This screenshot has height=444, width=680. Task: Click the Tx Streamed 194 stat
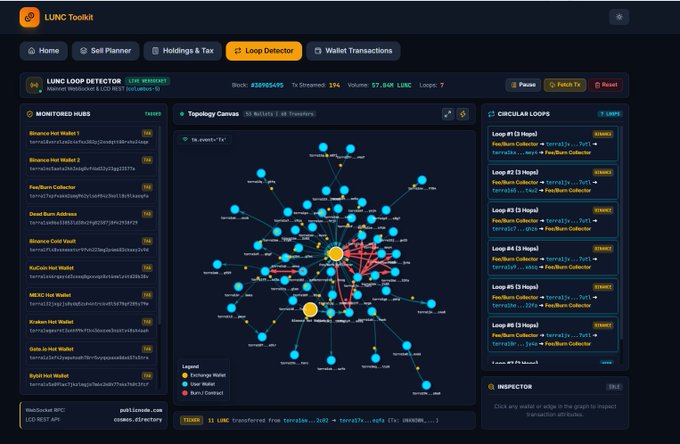pos(316,85)
